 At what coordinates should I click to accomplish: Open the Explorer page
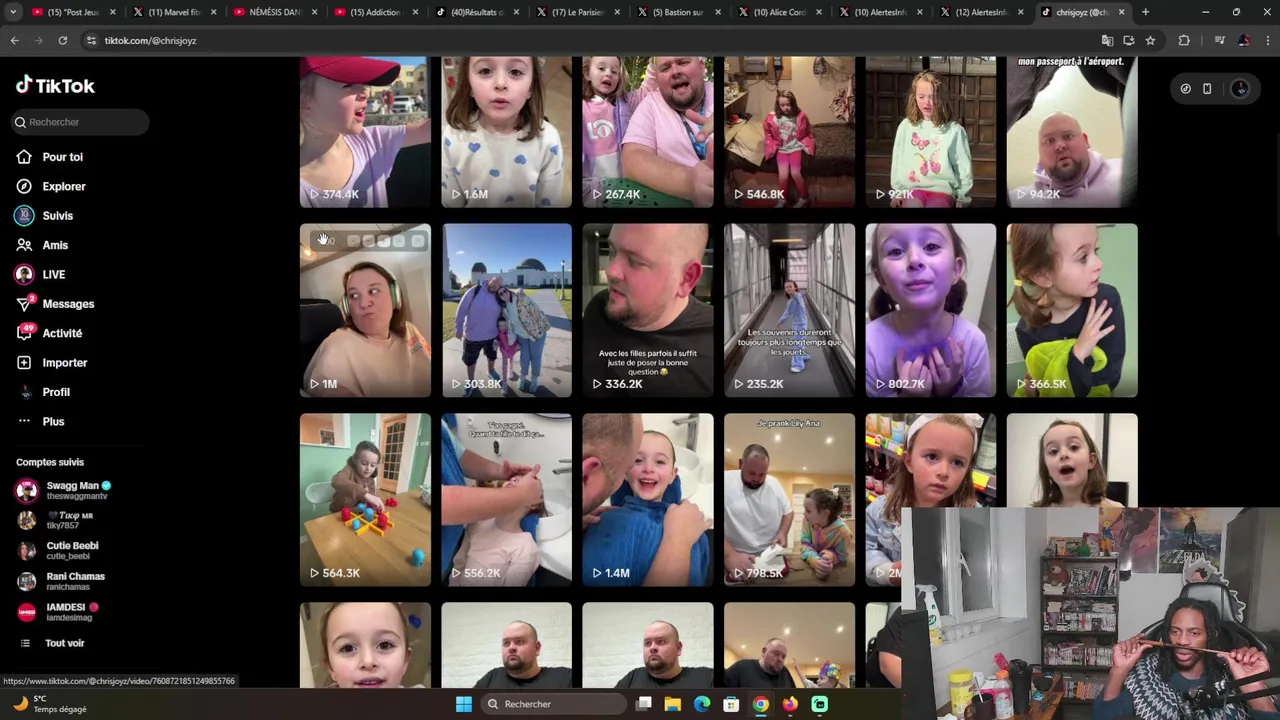51,186
